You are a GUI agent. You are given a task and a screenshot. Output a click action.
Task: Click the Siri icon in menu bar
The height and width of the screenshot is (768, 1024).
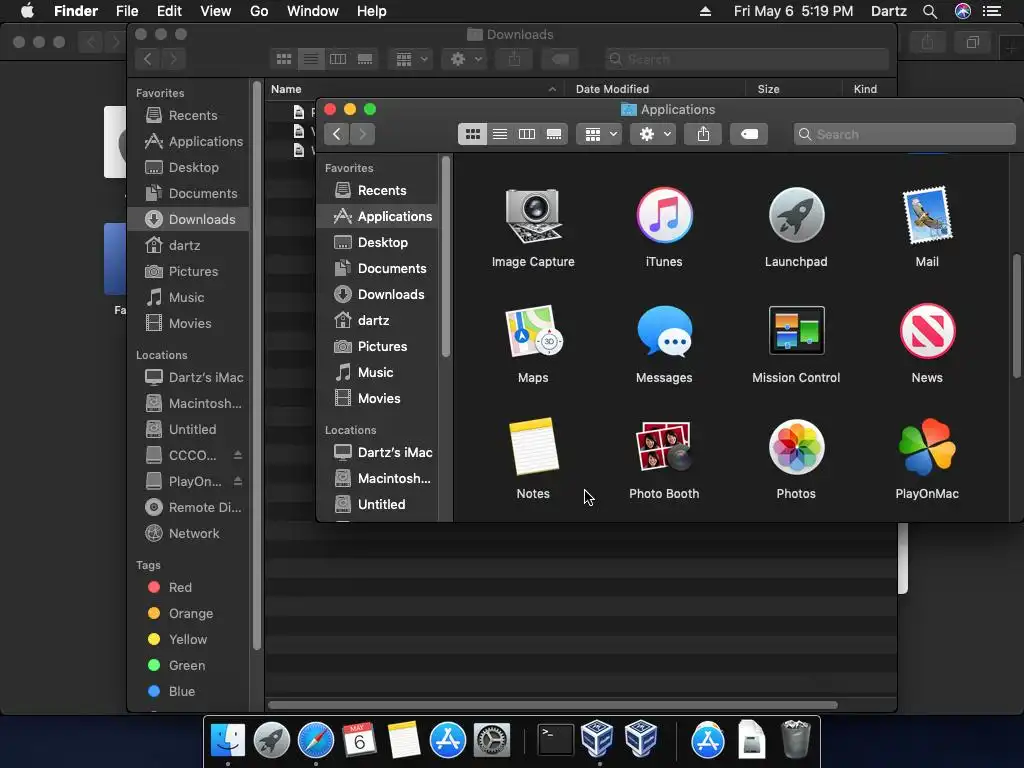pos(963,11)
